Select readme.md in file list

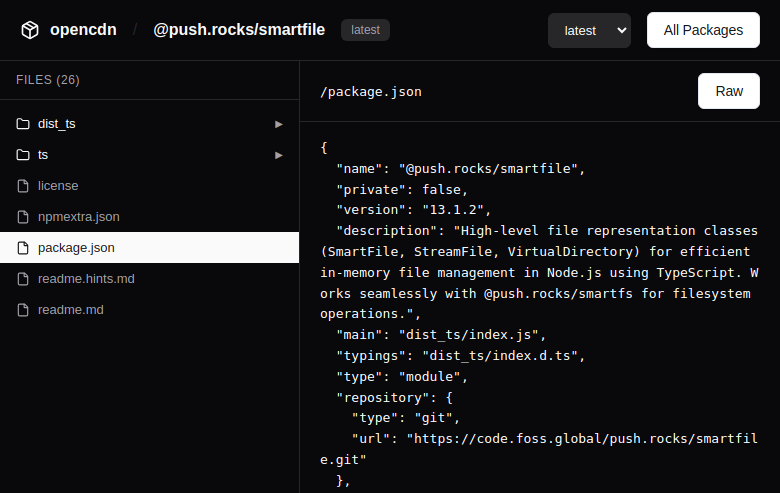[x=71, y=310]
